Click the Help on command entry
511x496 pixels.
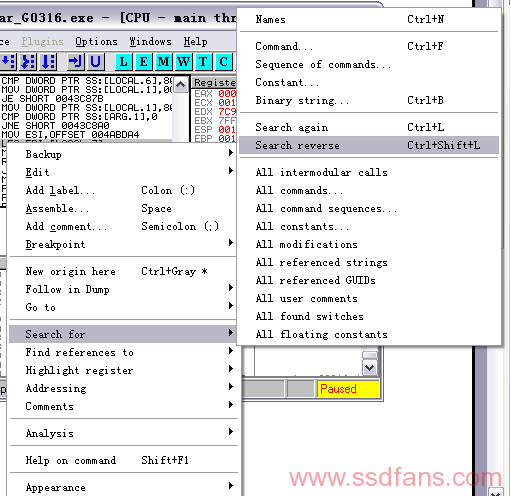tap(122, 460)
